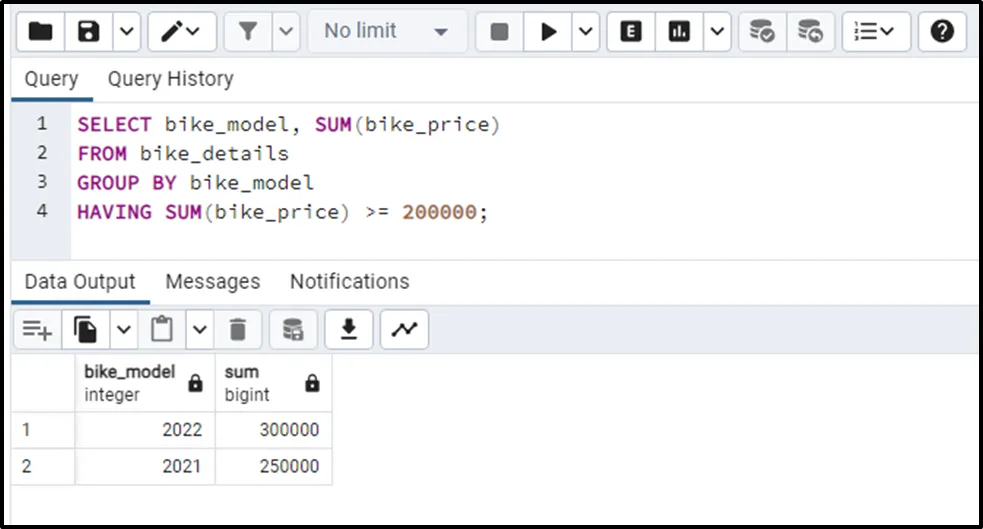Open the query tool Help icon

click(x=941, y=32)
